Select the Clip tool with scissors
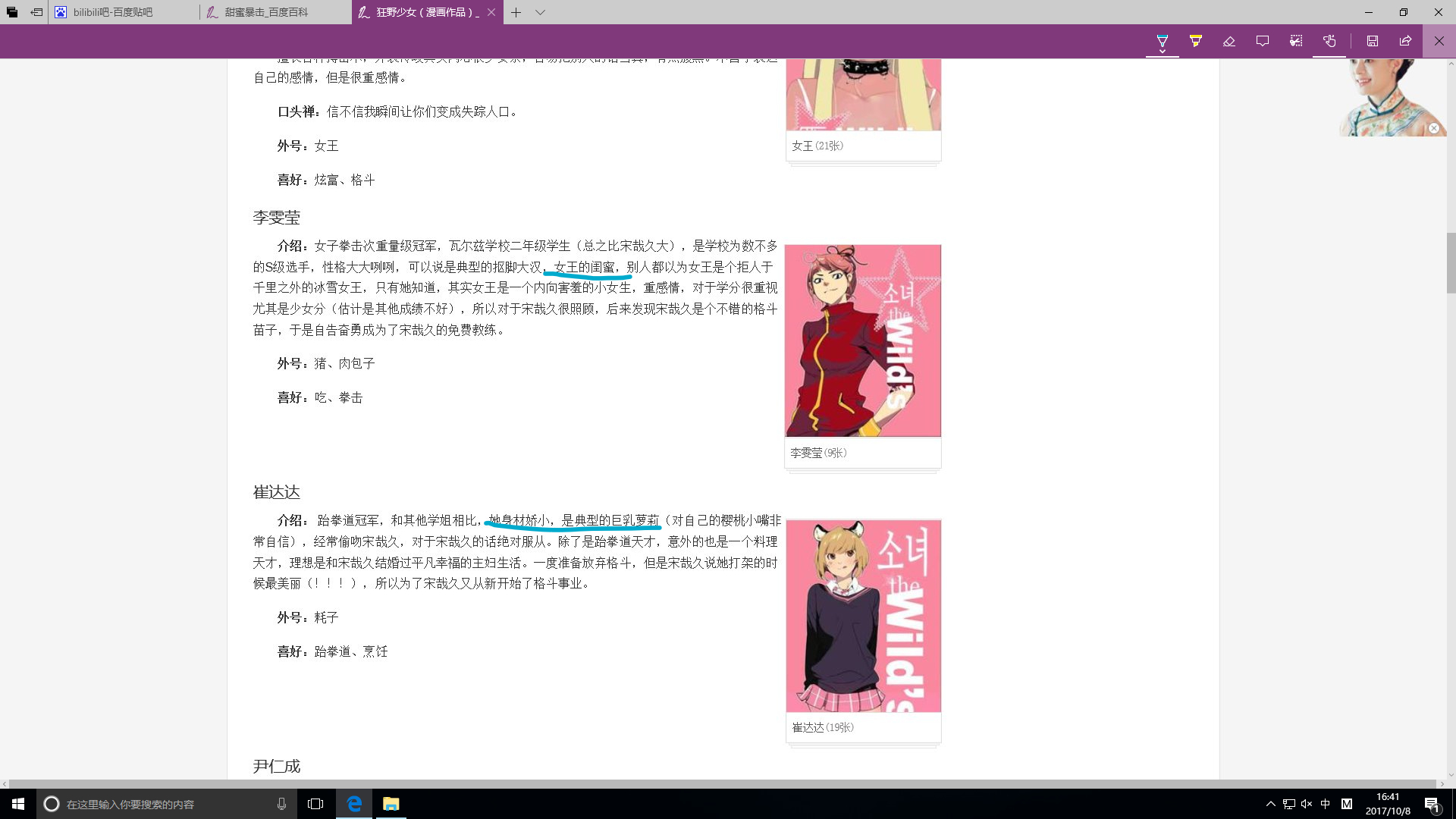 point(1296,41)
